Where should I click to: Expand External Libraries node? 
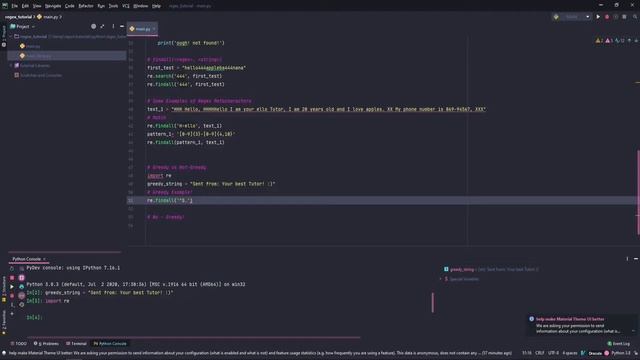[x=11, y=65]
